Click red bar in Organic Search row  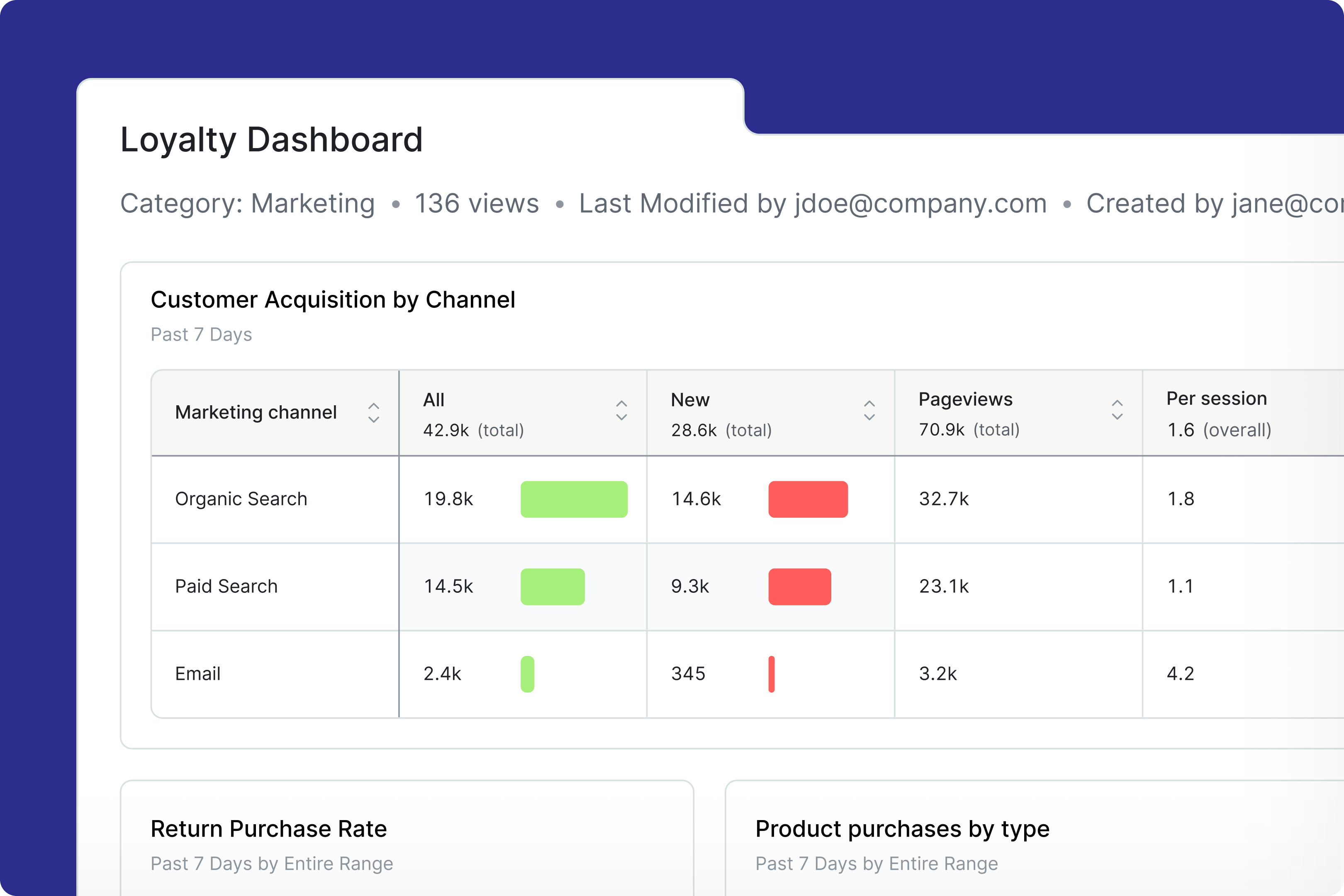[807, 499]
